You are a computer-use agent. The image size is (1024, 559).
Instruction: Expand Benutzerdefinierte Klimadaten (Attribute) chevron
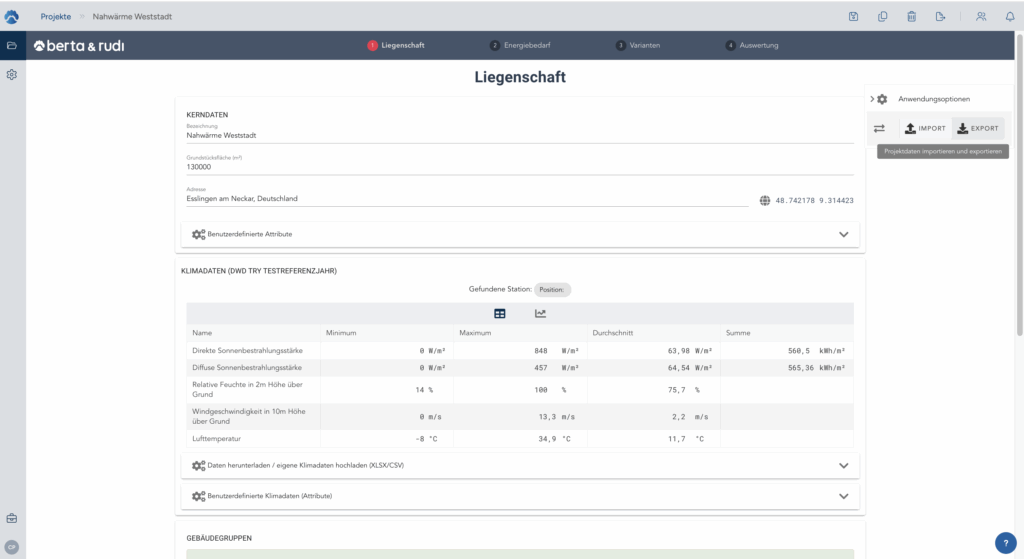[844, 496]
